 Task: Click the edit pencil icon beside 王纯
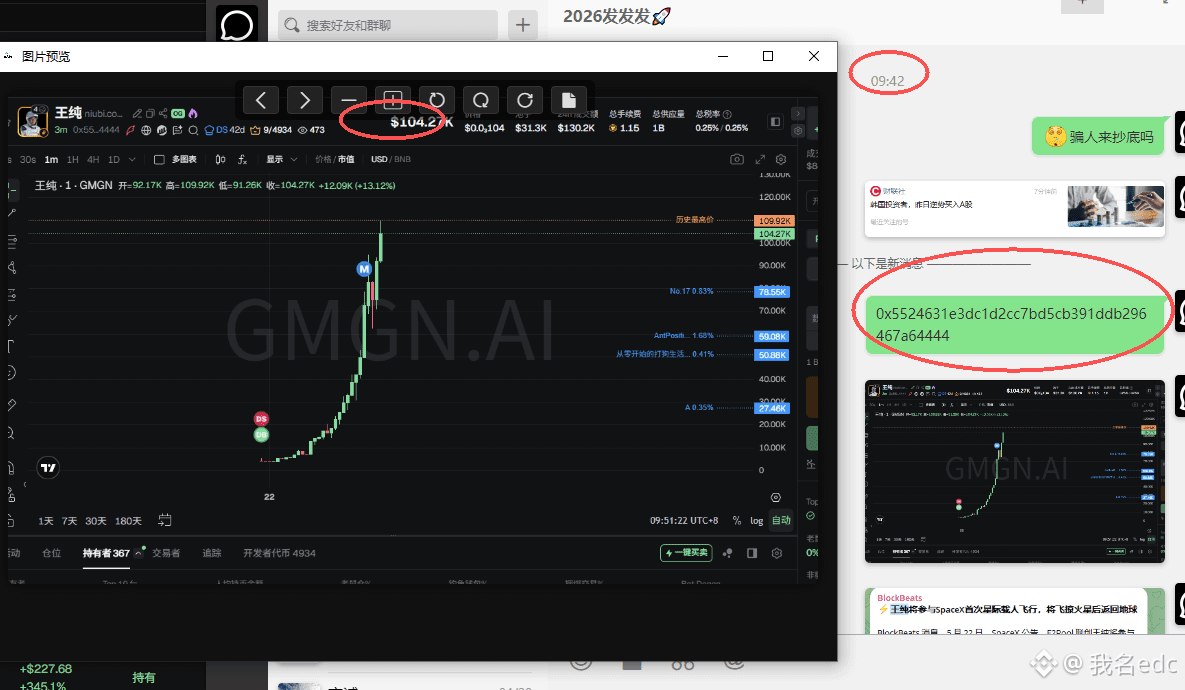click(x=138, y=113)
